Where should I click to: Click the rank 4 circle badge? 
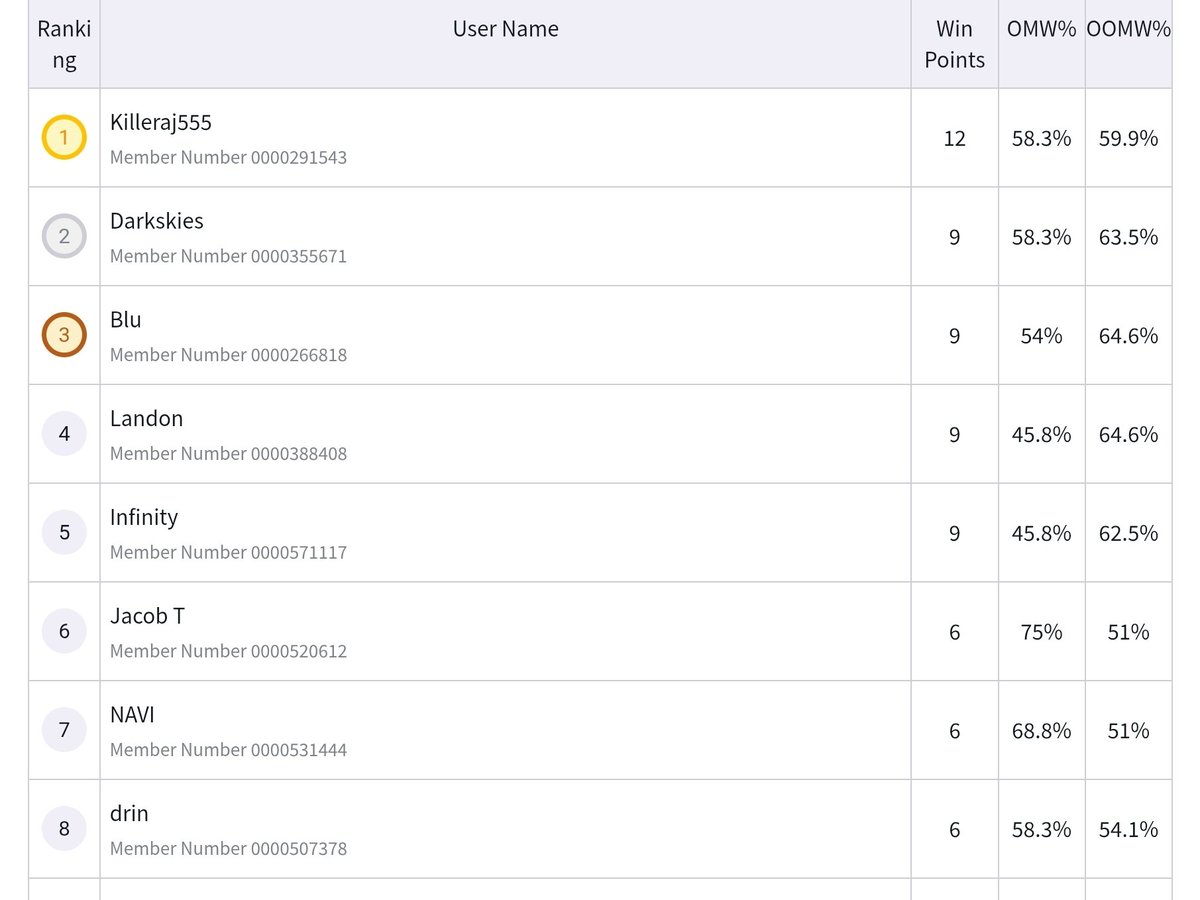[x=64, y=434]
